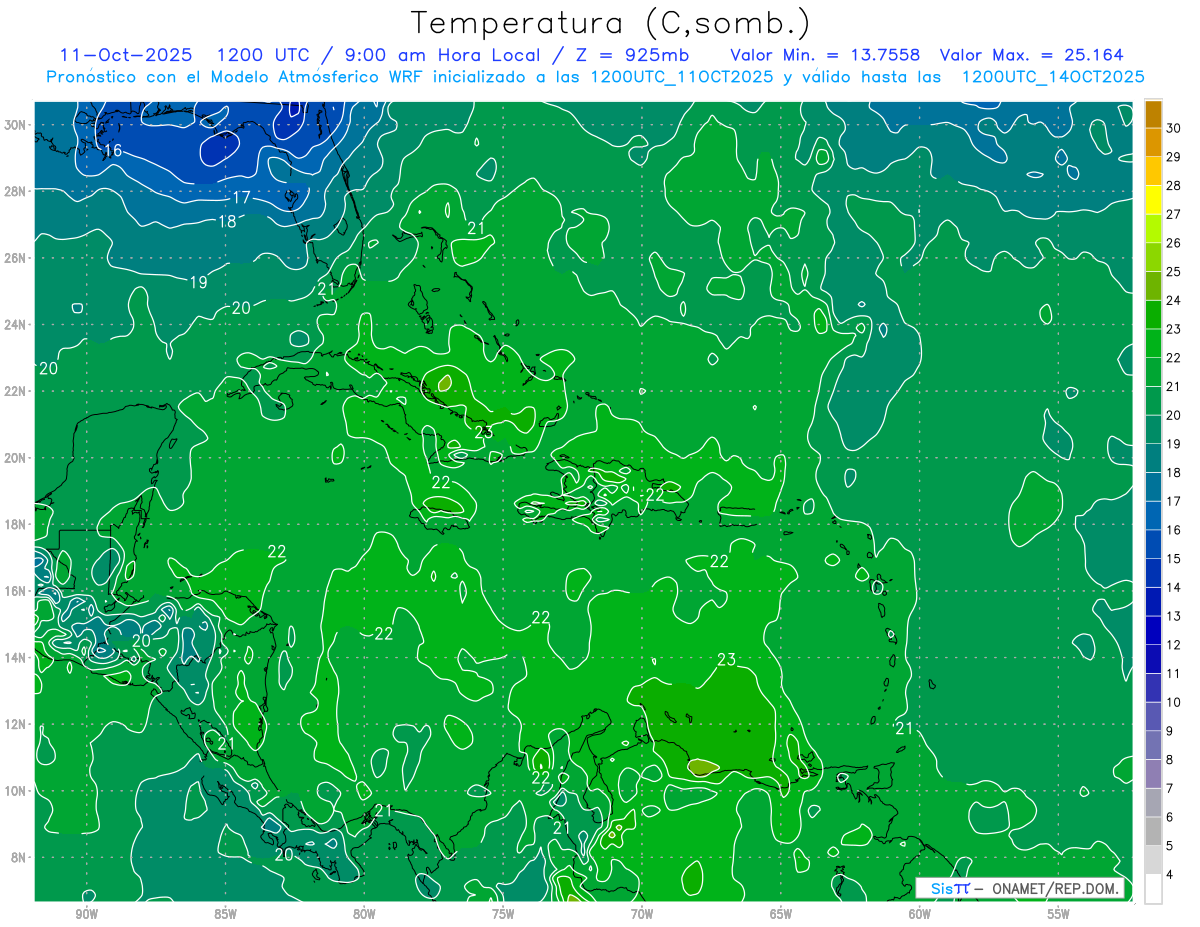Click the "Sisπ" logo text
This screenshot has height=927, width=1200.
coord(949,888)
